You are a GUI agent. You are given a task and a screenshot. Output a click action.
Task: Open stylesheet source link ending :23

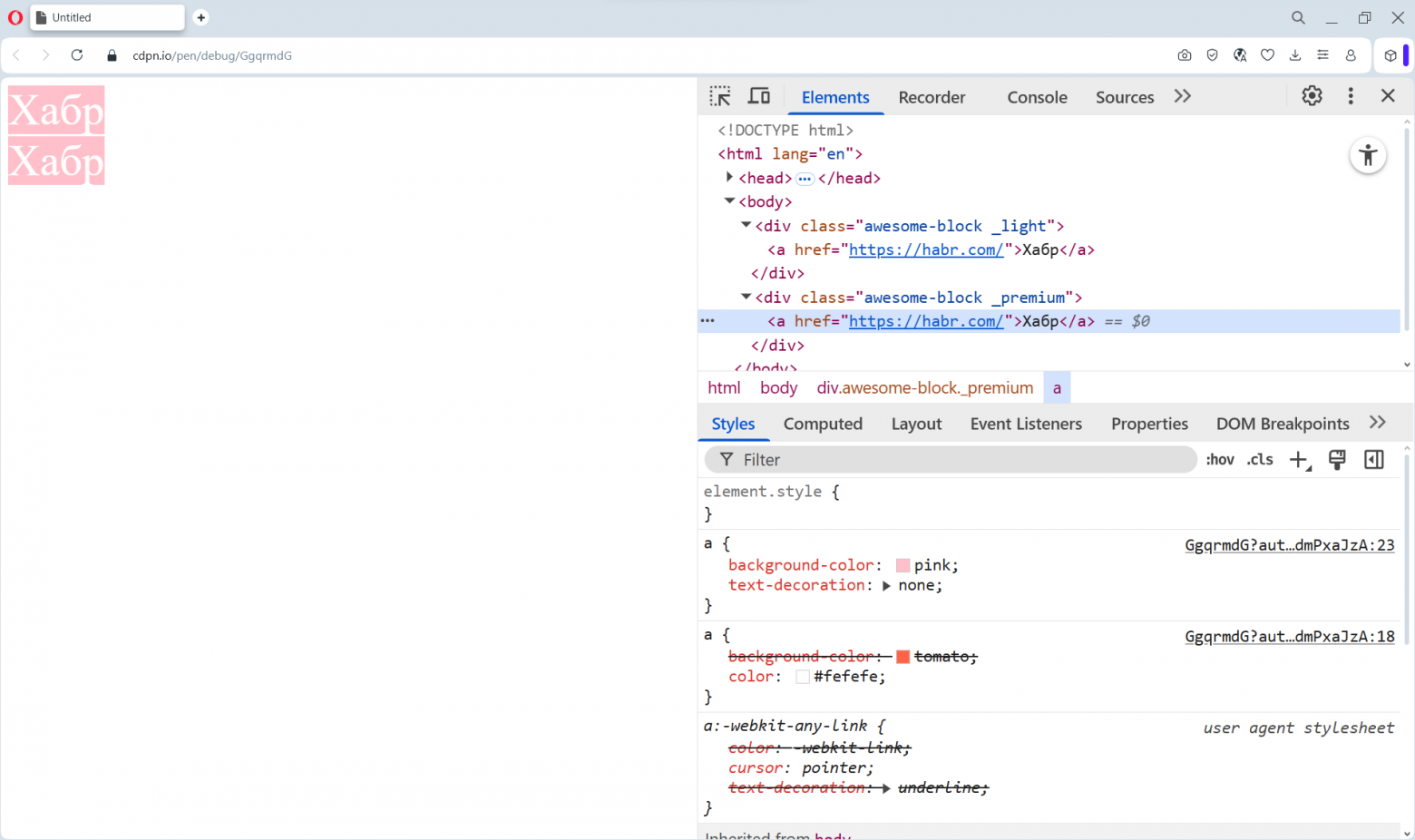tap(1290, 545)
